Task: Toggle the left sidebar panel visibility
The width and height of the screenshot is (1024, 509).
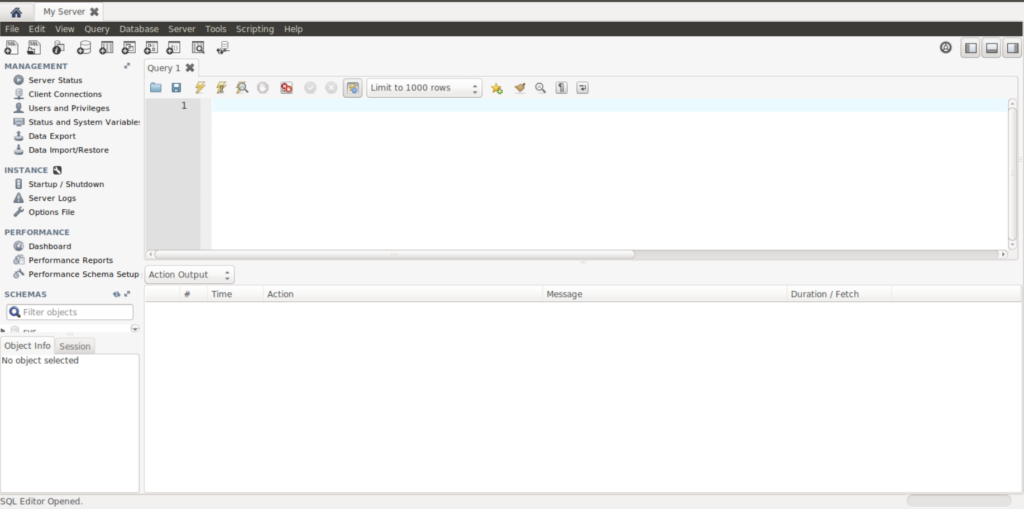Action: 969,48
